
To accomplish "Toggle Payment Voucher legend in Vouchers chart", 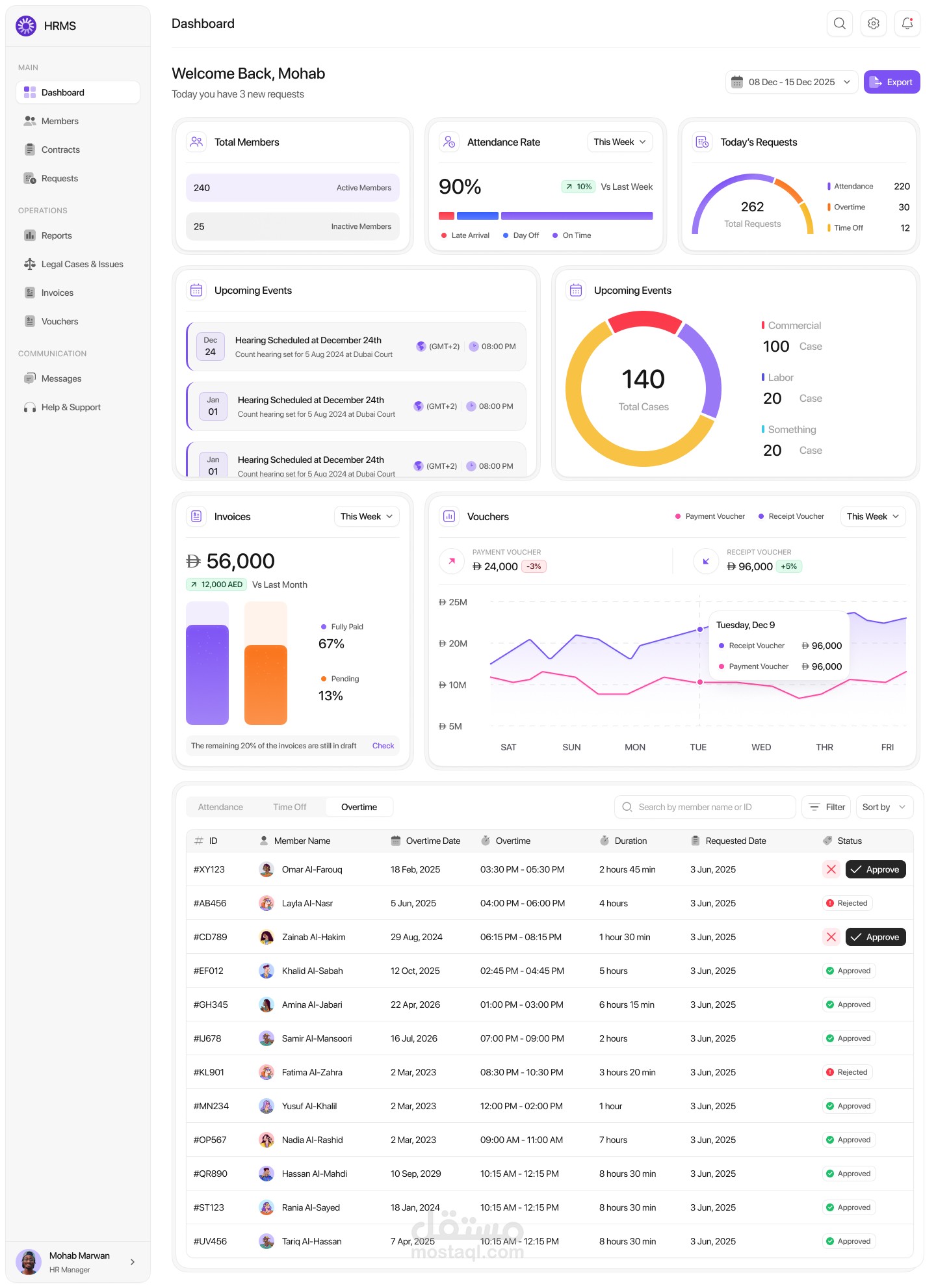I will [x=710, y=516].
